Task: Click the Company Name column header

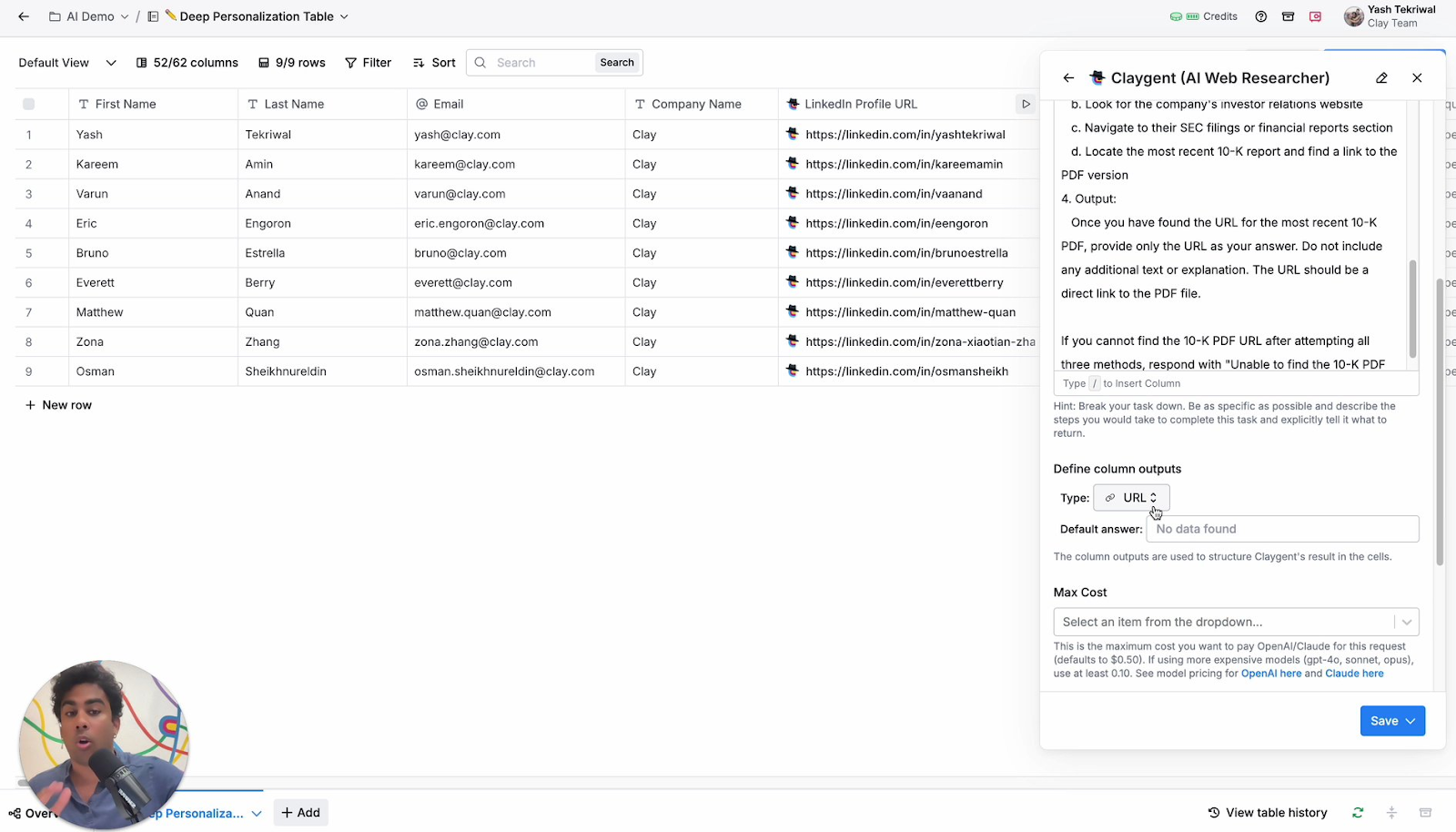Action: pos(702,104)
